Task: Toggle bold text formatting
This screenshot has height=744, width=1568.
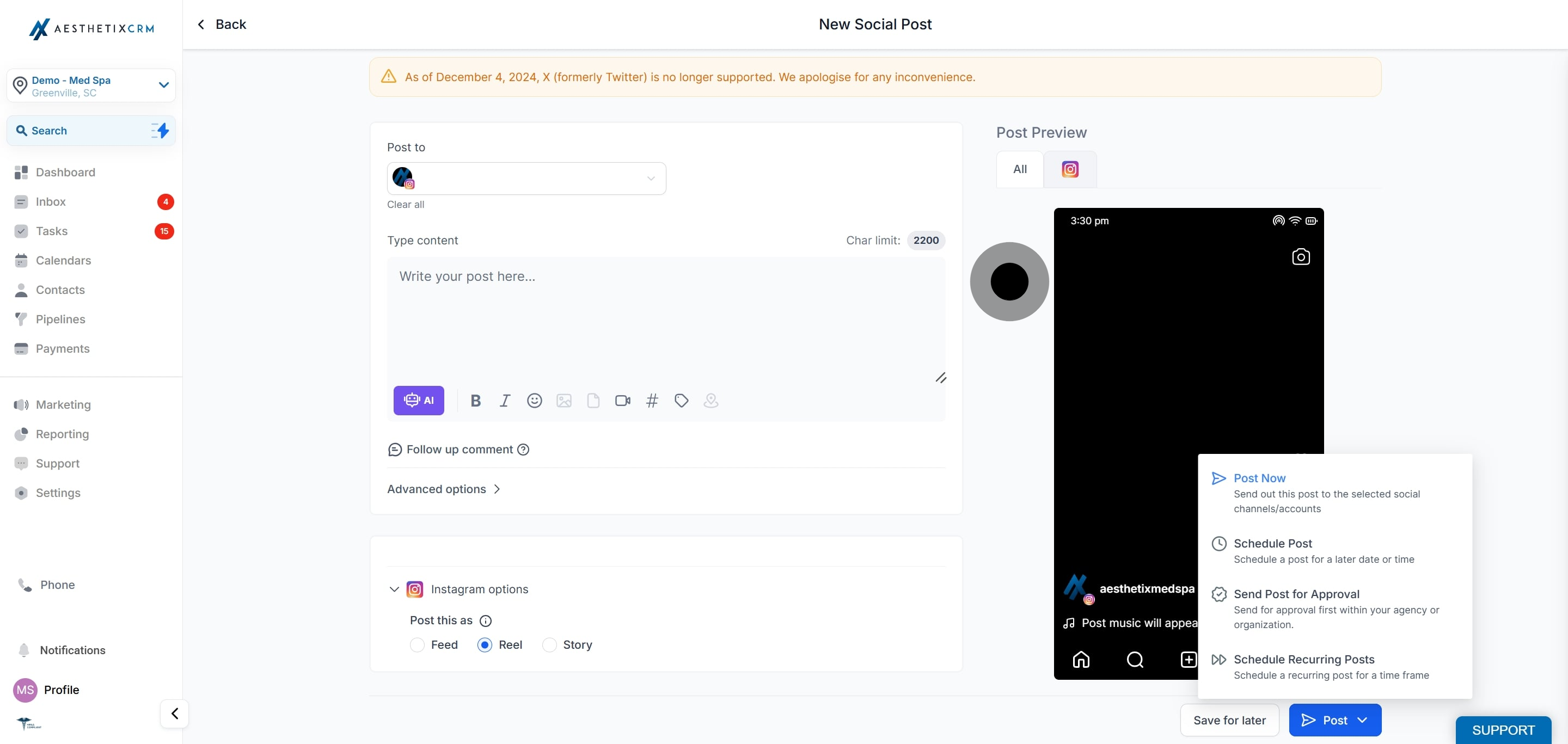Action: (x=475, y=400)
